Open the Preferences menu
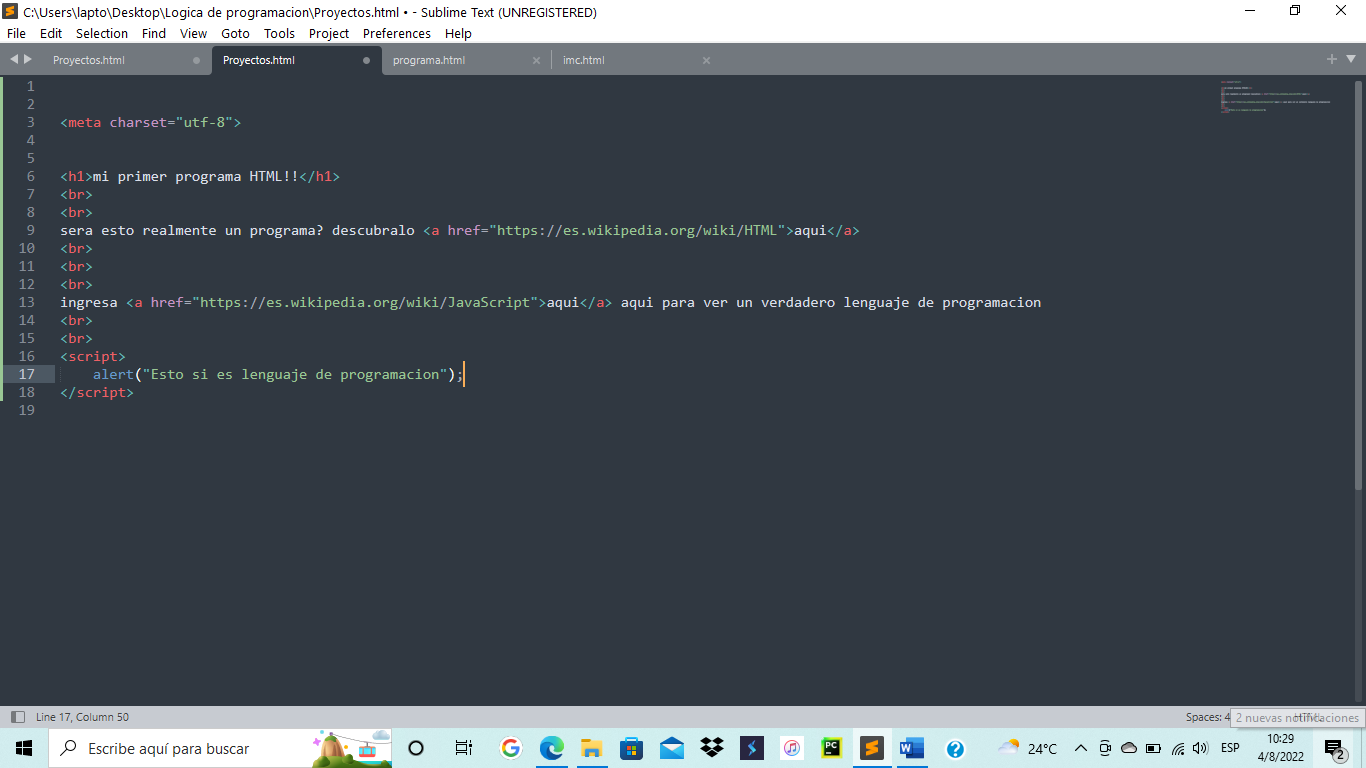 click(397, 33)
